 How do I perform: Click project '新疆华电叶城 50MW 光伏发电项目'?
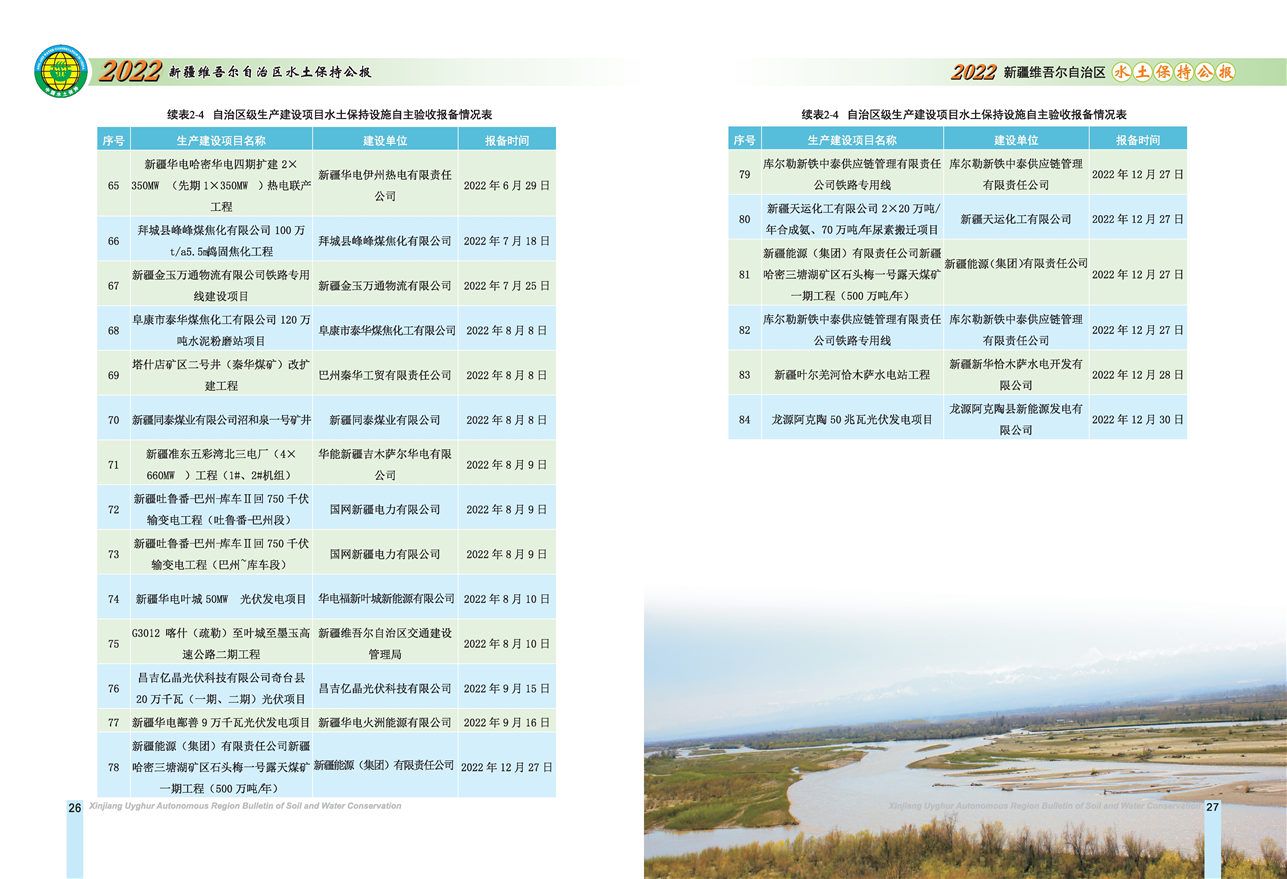click(x=221, y=599)
